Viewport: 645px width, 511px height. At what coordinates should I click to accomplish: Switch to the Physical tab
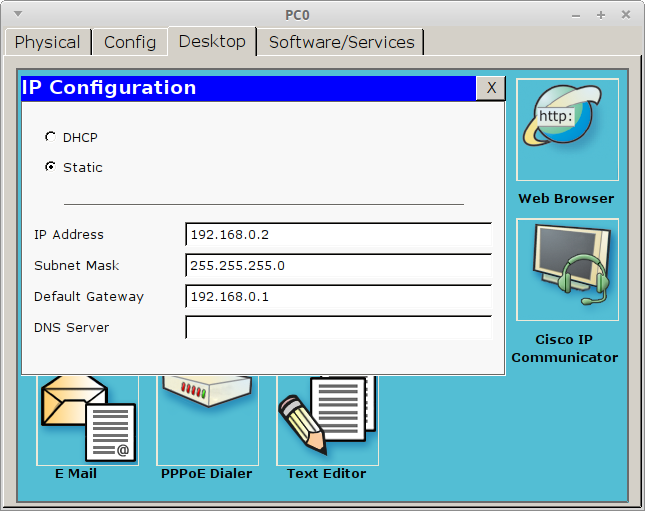(48, 42)
